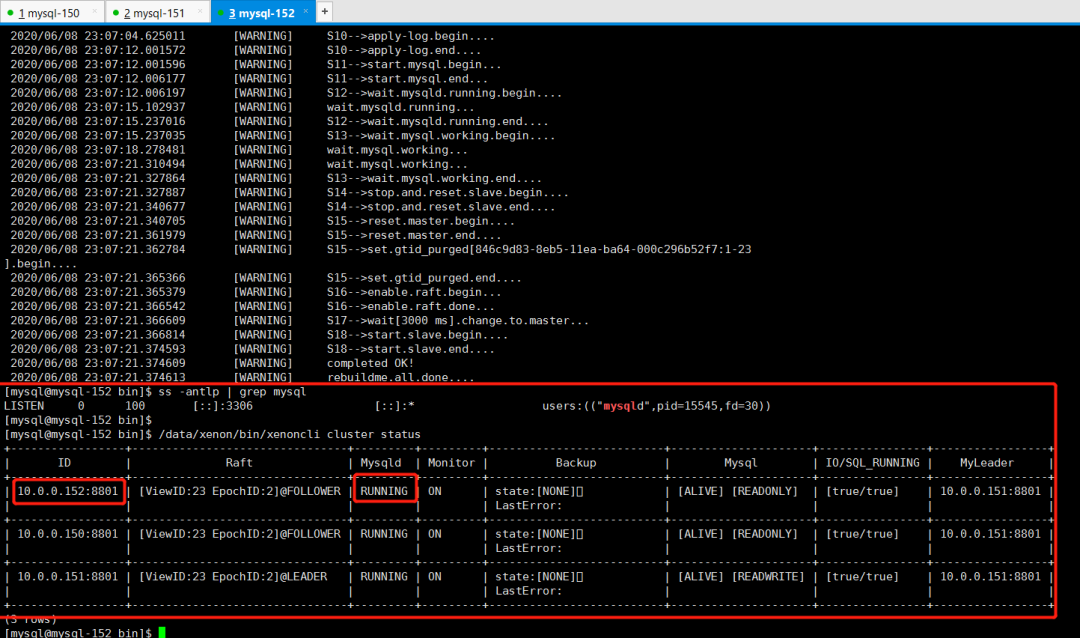The width and height of the screenshot is (1080, 638).
Task: Close the mysql-152 tab with its x
Action: [x=306, y=12]
